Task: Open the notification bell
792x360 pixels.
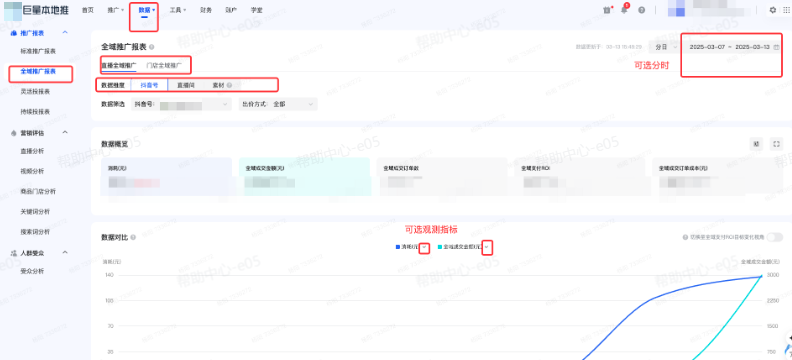Action: [x=624, y=10]
